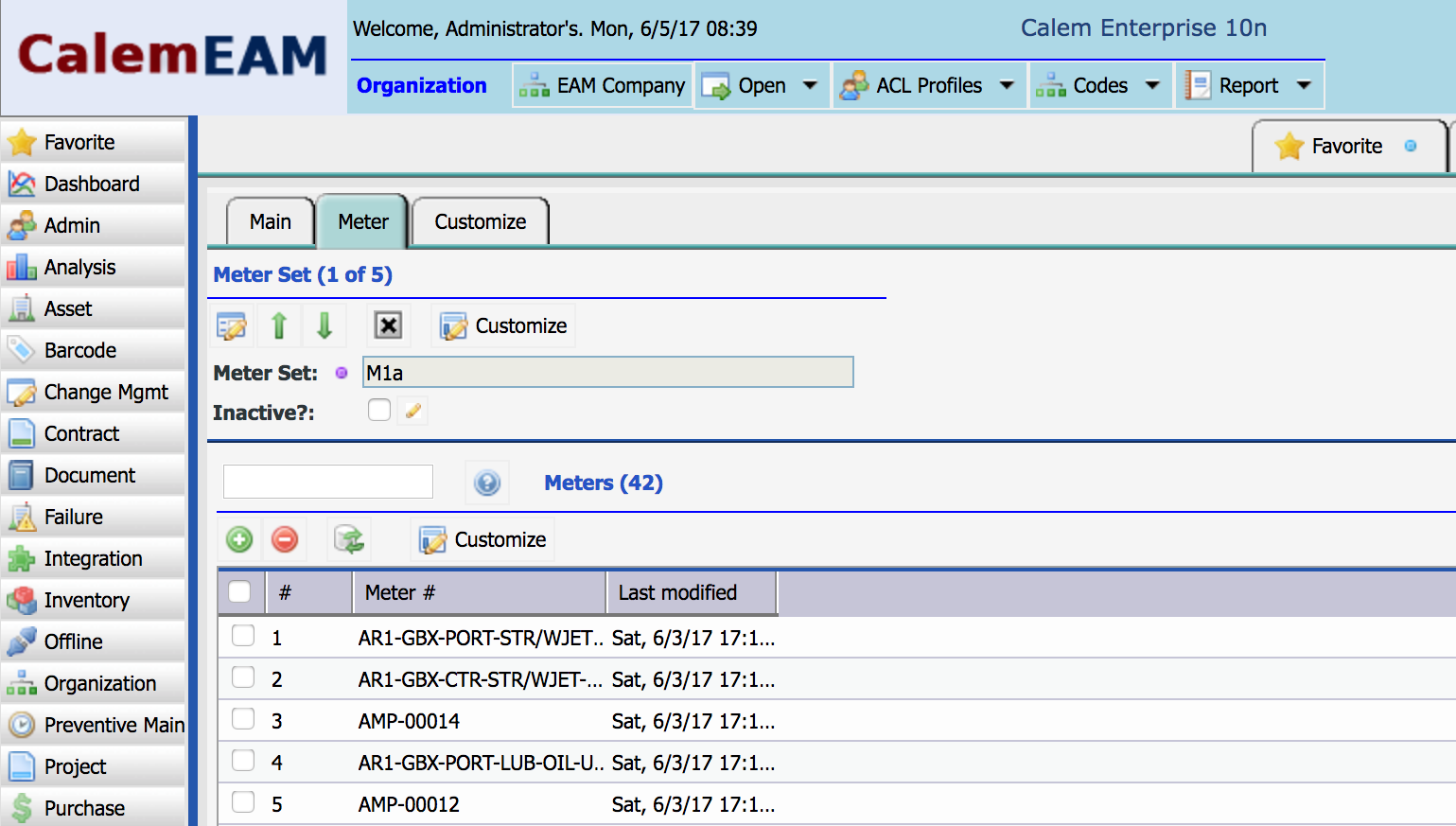Click the Organization heading link
The width and height of the screenshot is (1456, 826).
[422, 85]
